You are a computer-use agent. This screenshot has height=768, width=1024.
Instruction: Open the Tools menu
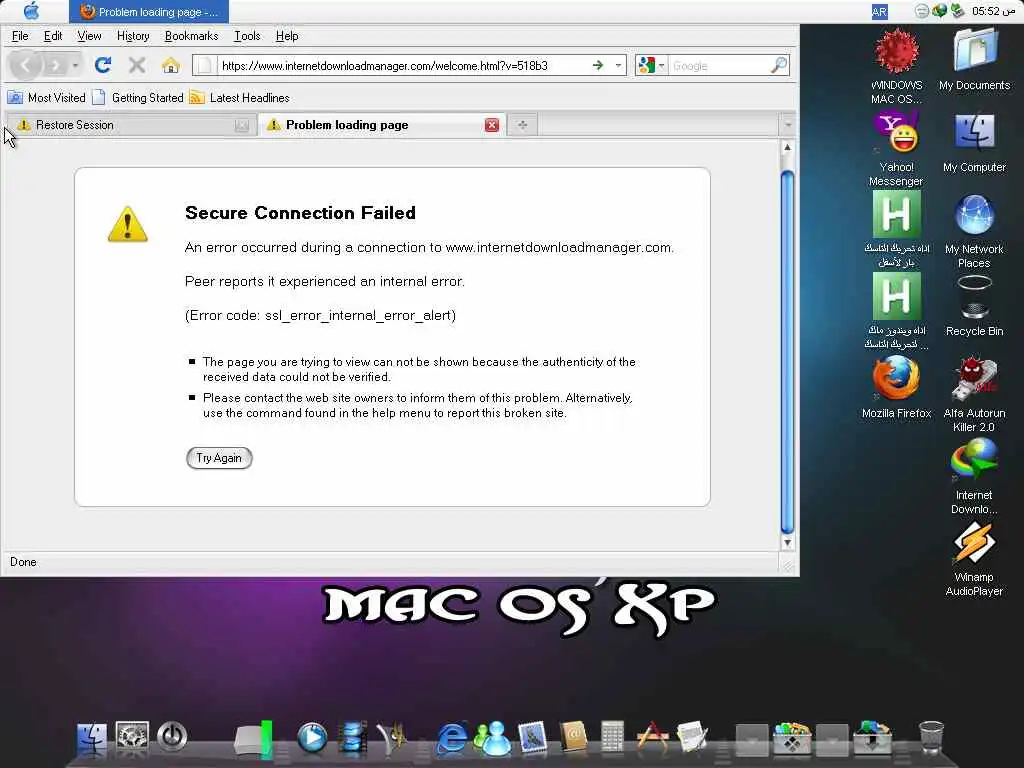click(x=248, y=36)
